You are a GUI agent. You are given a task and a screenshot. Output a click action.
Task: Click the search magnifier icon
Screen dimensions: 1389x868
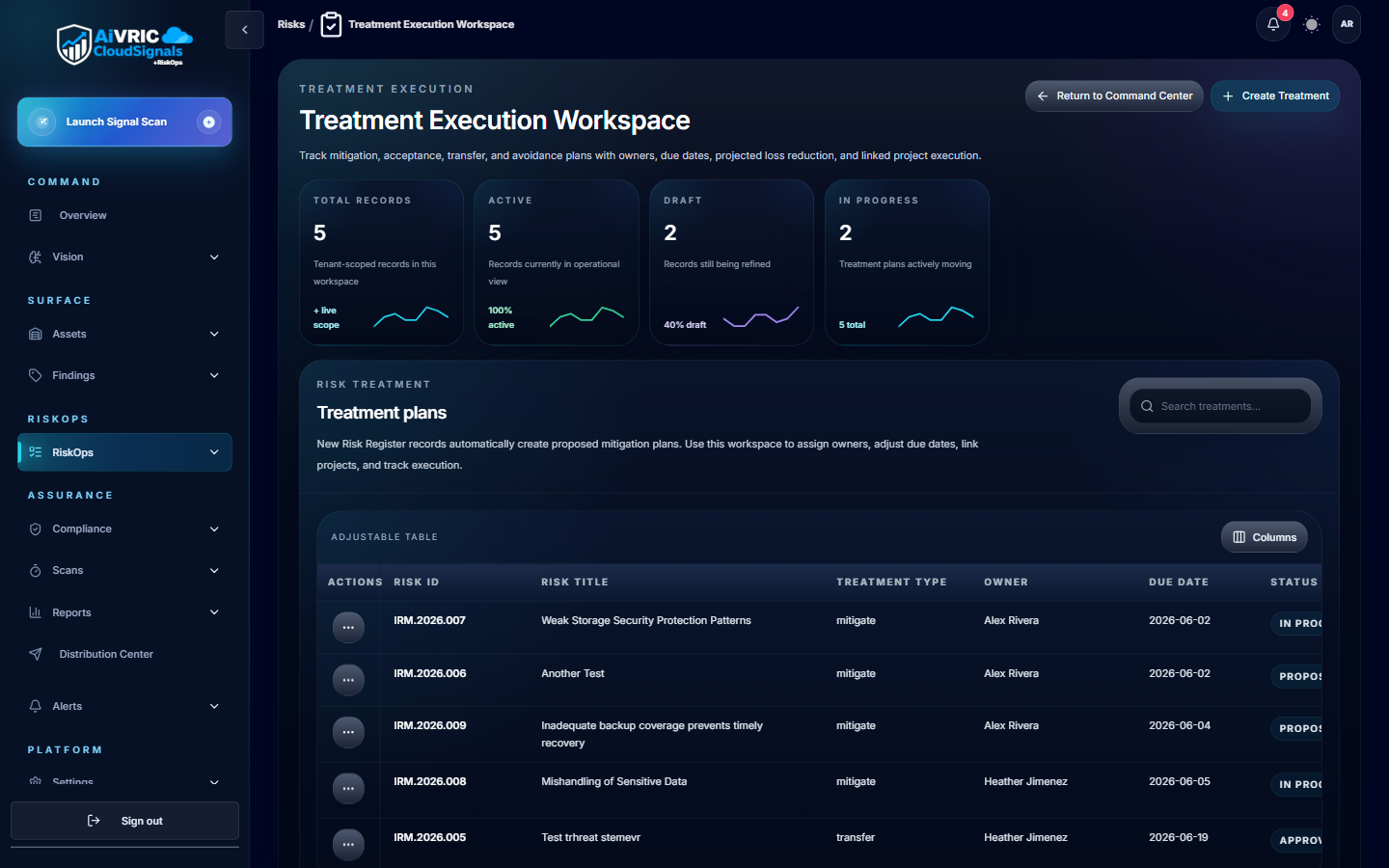[x=1147, y=406]
